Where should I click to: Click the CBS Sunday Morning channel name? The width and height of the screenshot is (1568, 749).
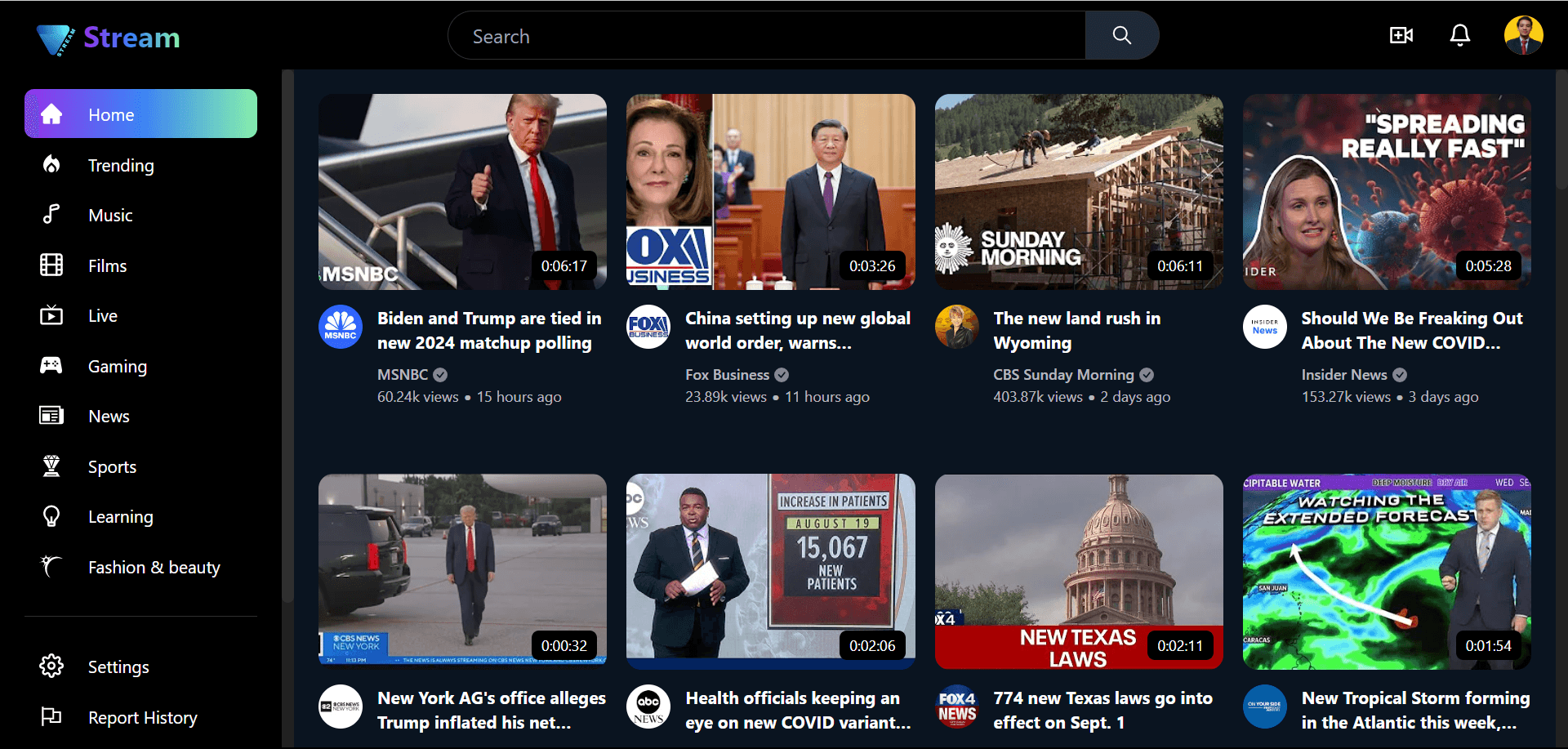tap(1063, 375)
